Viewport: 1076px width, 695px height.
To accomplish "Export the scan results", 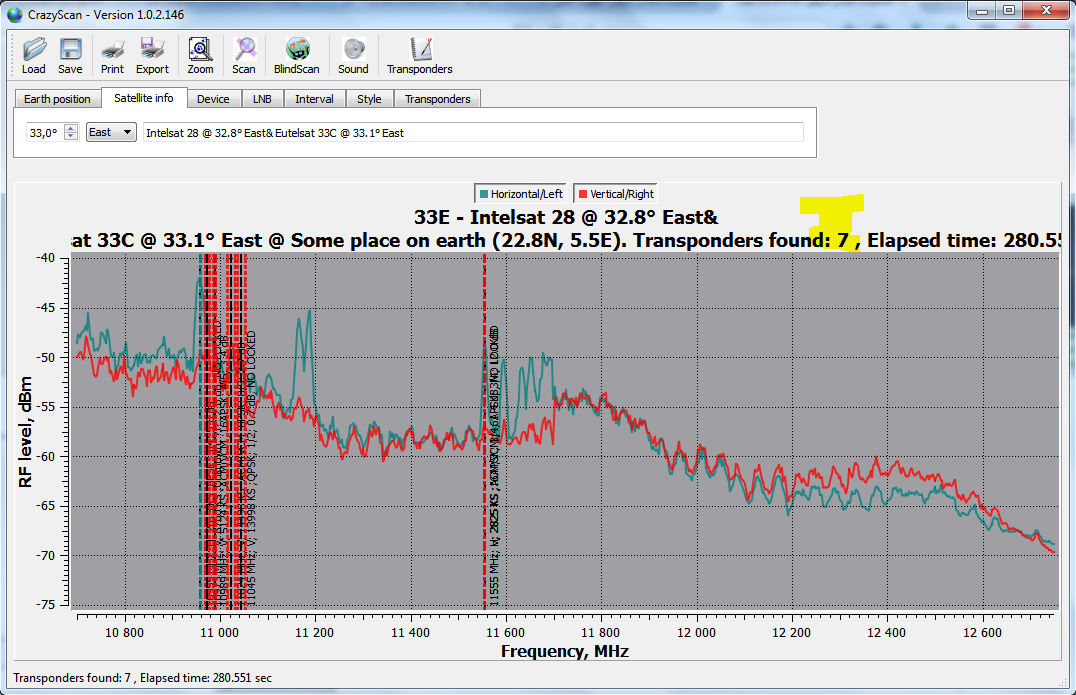I will [x=152, y=49].
